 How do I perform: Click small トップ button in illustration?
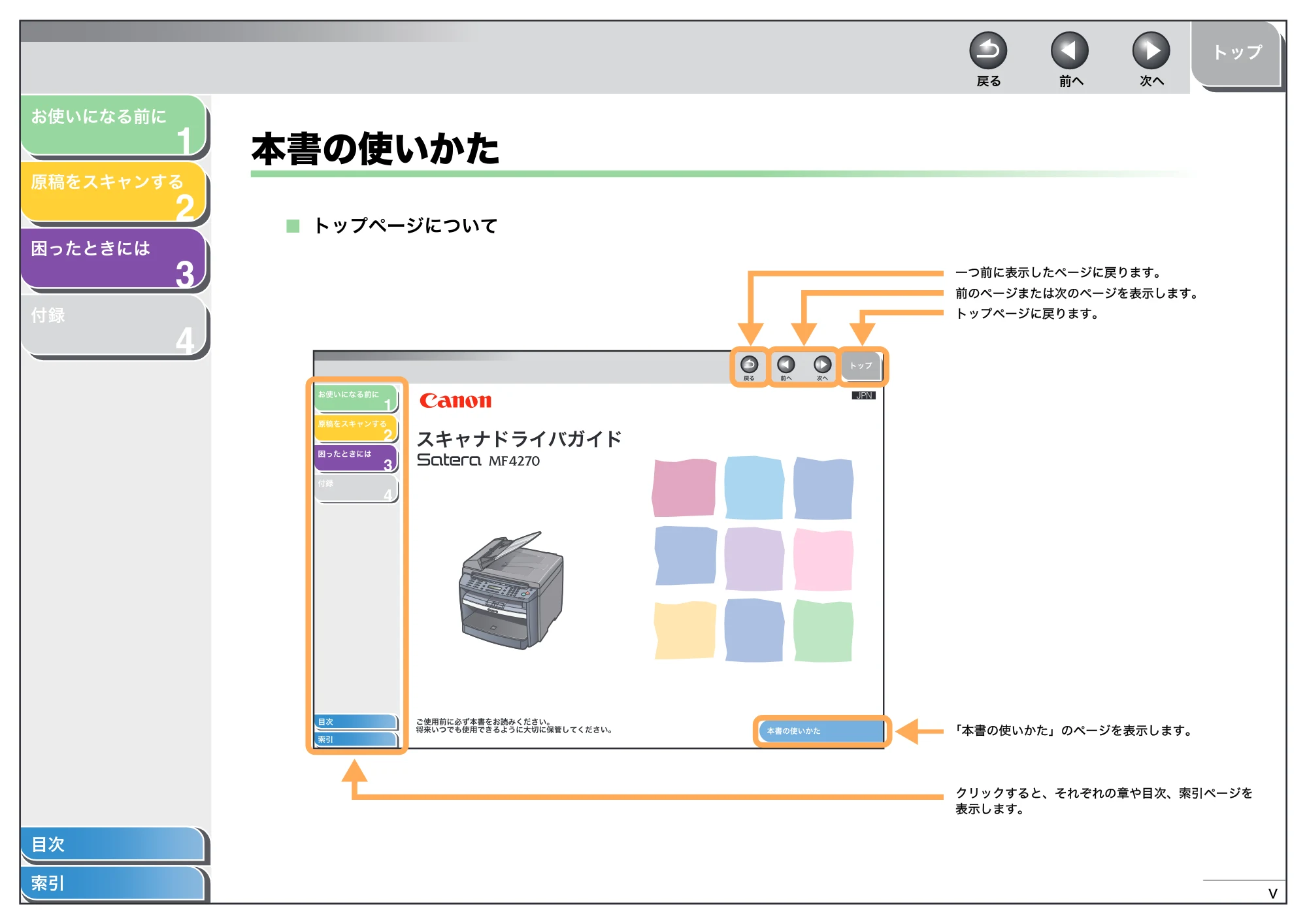tap(862, 366)
